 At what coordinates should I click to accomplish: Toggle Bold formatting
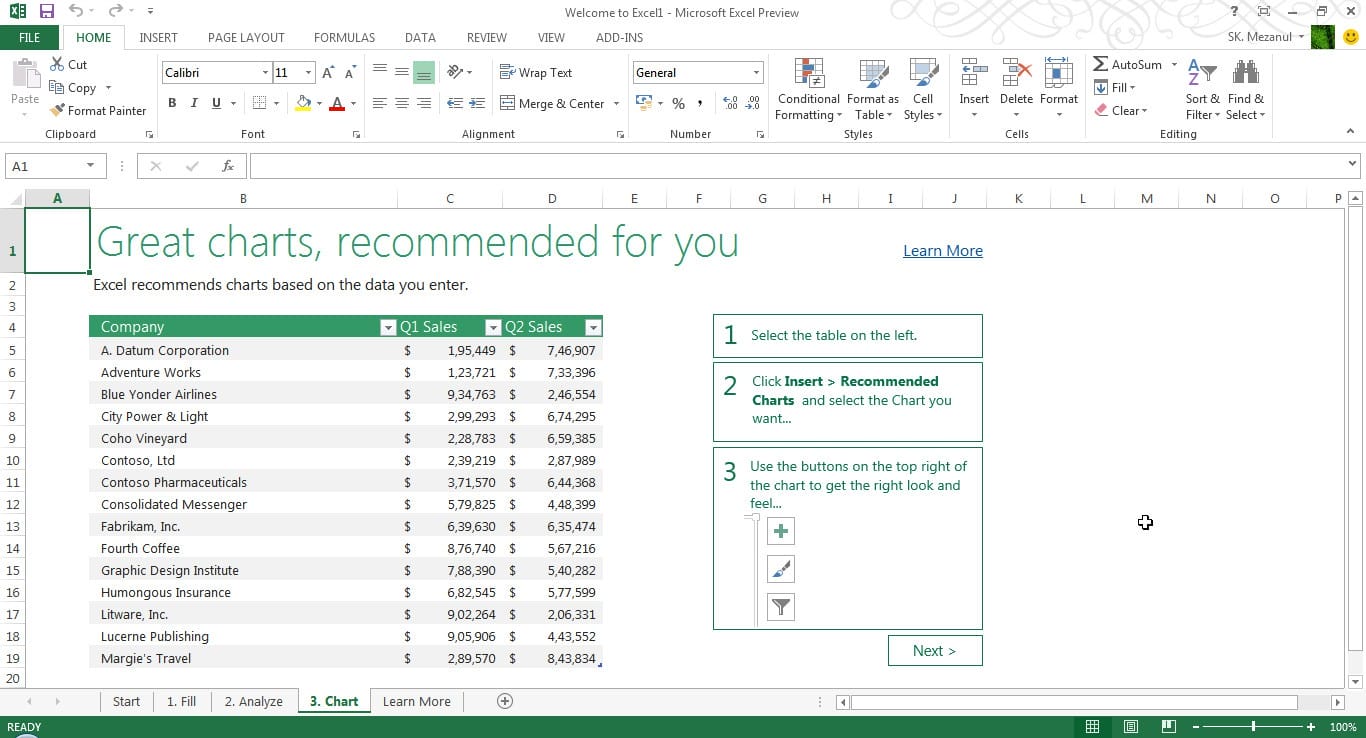click(x=172, y=103)
